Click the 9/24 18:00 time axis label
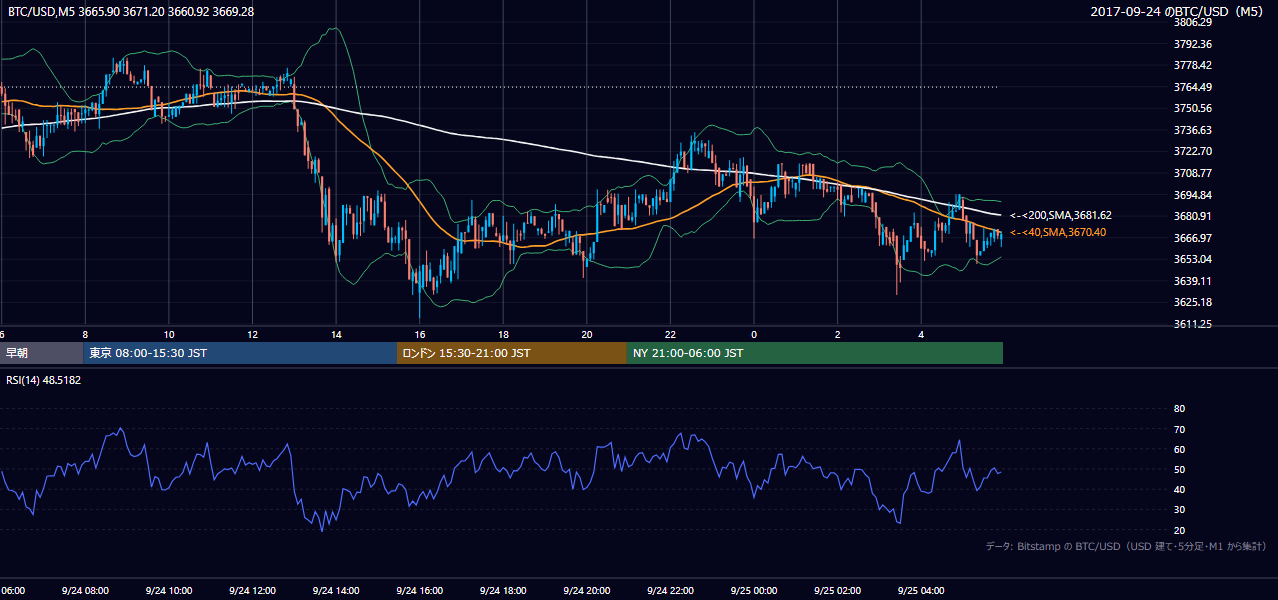The width and height of the screenshot is (1278, 600). pos(503,590)
